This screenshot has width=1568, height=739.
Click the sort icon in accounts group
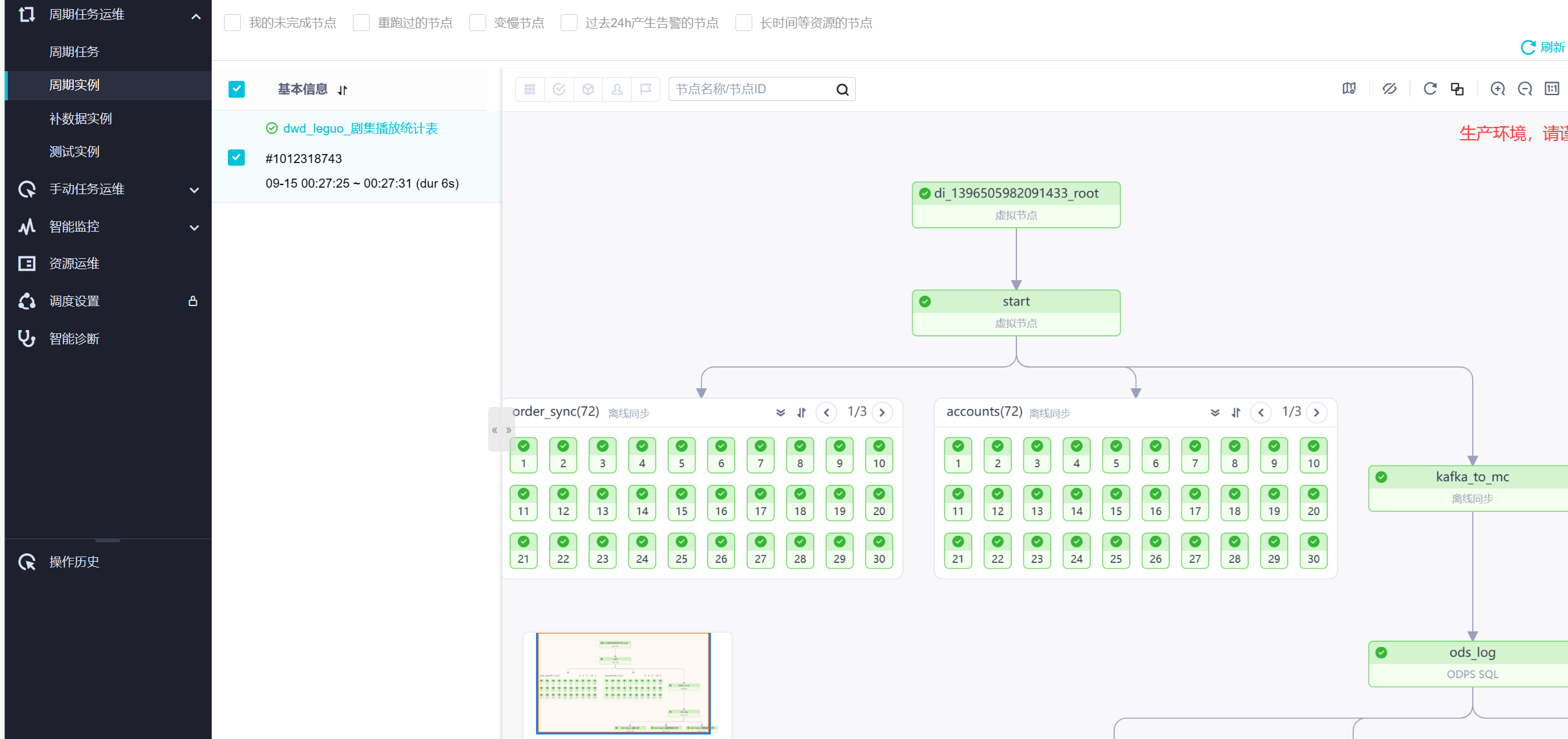tap(1236, 412)
